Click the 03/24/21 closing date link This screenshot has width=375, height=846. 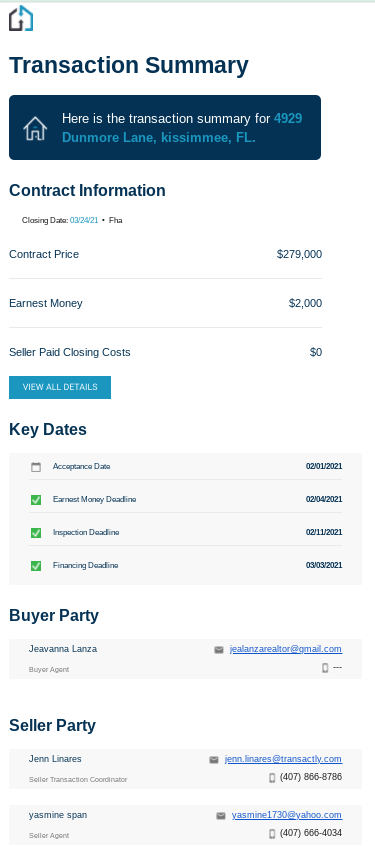(84, 220)
